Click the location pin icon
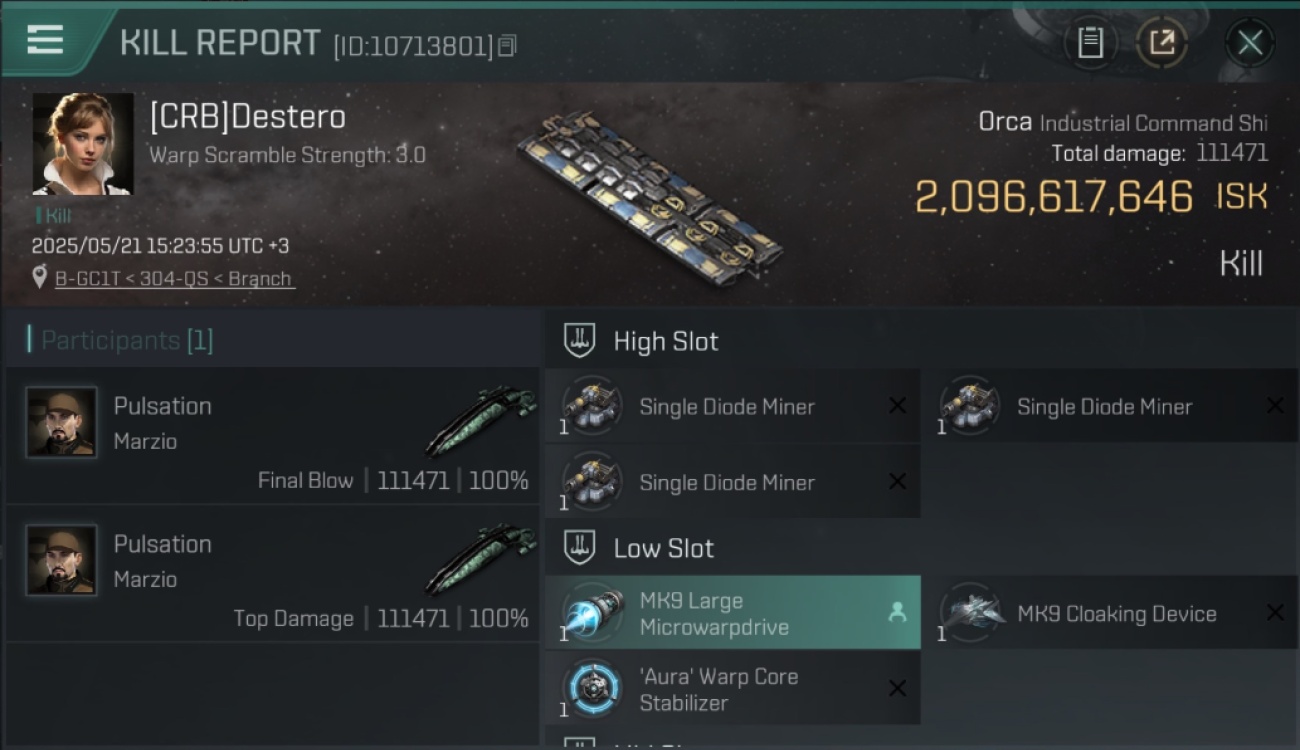 coord(40,277)
